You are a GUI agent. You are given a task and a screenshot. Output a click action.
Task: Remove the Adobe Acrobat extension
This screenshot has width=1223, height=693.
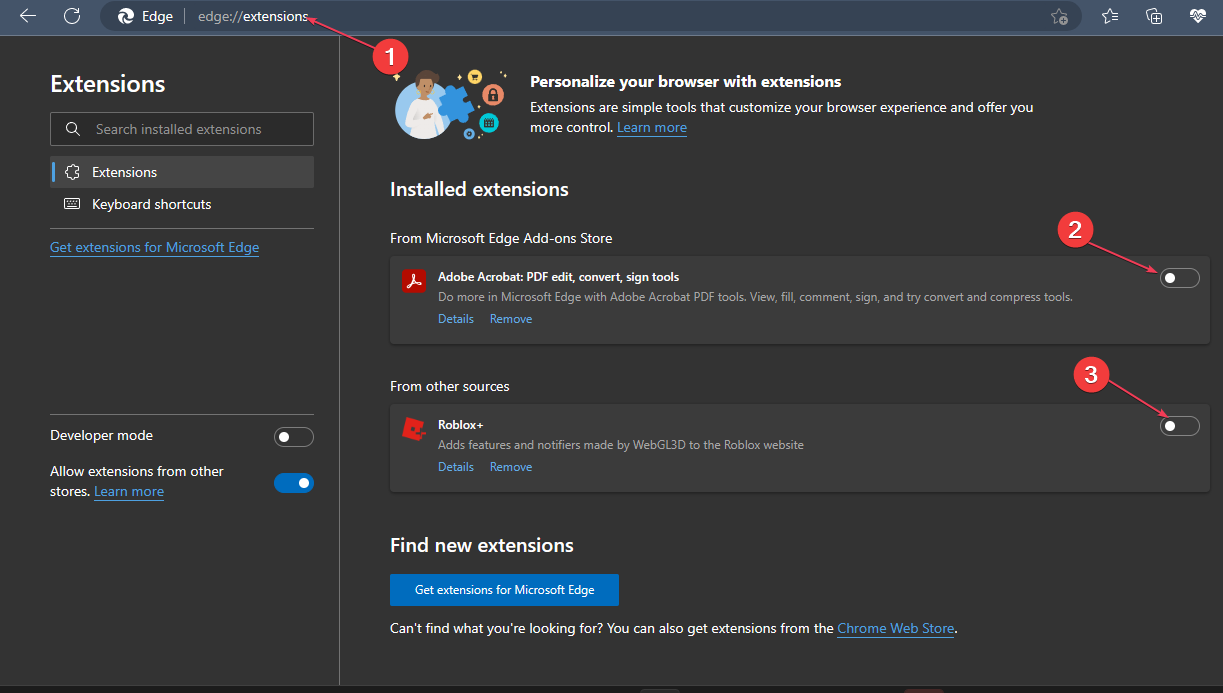pyautogui.click(x=511, y=319)
